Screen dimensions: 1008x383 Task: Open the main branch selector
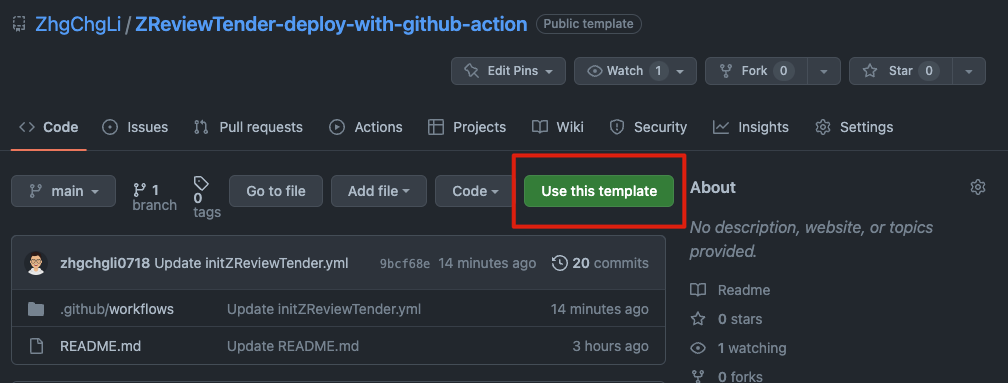pyautogui.click(x=64, y=191)
